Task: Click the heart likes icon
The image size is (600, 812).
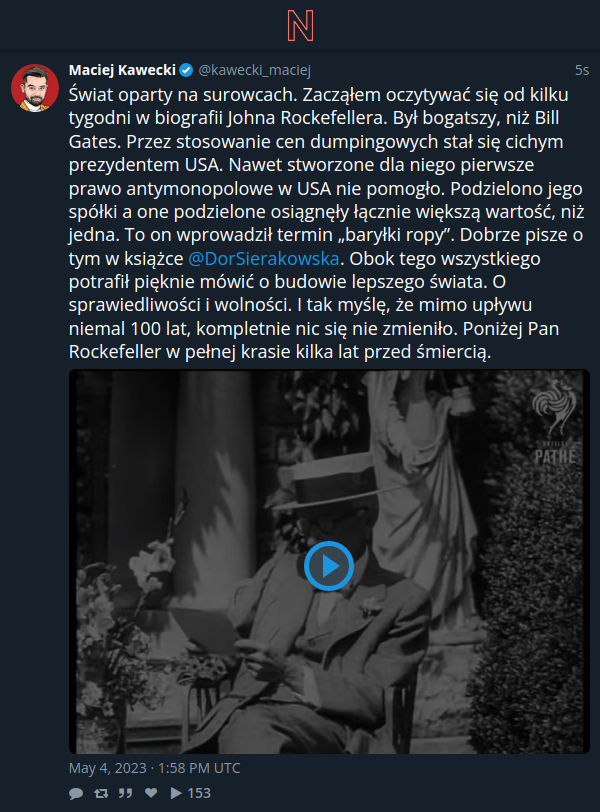Action: coord(151,793)
